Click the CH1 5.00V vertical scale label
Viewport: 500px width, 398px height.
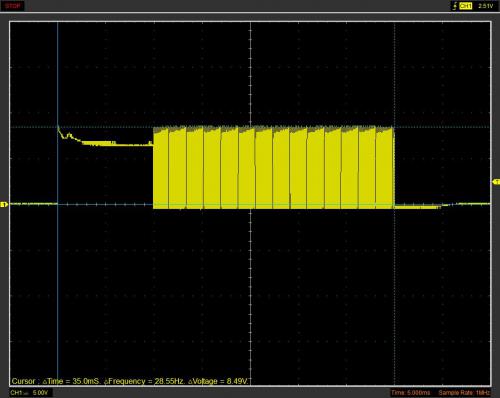click(x=29, y=393)
